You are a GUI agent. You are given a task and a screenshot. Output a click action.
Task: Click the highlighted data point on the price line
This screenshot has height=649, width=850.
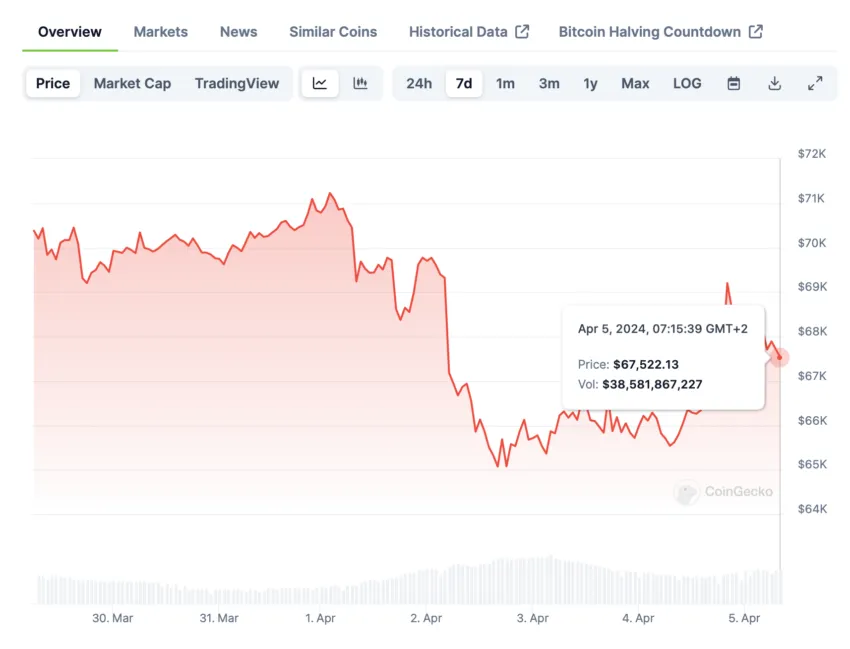(779, 357)
